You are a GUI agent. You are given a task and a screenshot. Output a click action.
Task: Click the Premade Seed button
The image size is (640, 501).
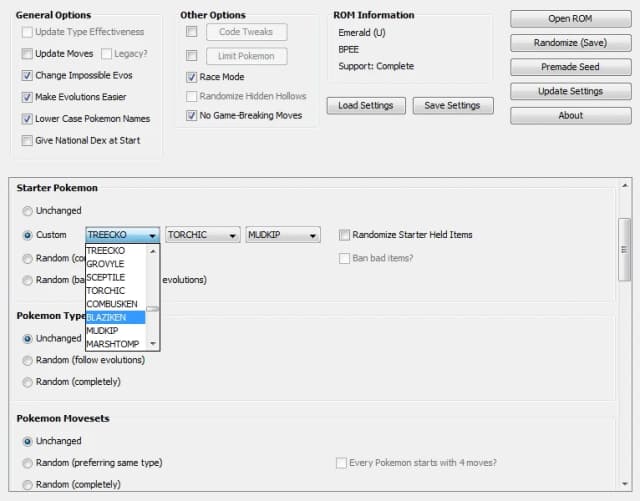pyautogui.click(x=570, y=67)
